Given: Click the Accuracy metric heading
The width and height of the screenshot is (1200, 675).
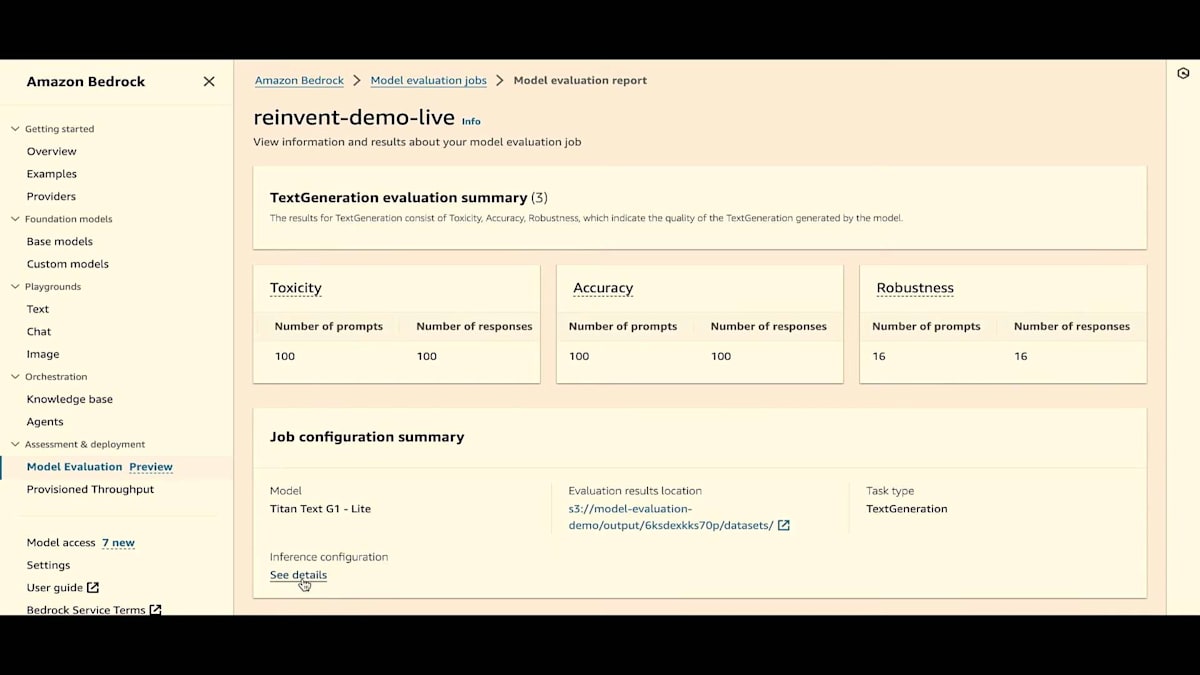Looking at the screenshot, I should click(x=603, y=288).
